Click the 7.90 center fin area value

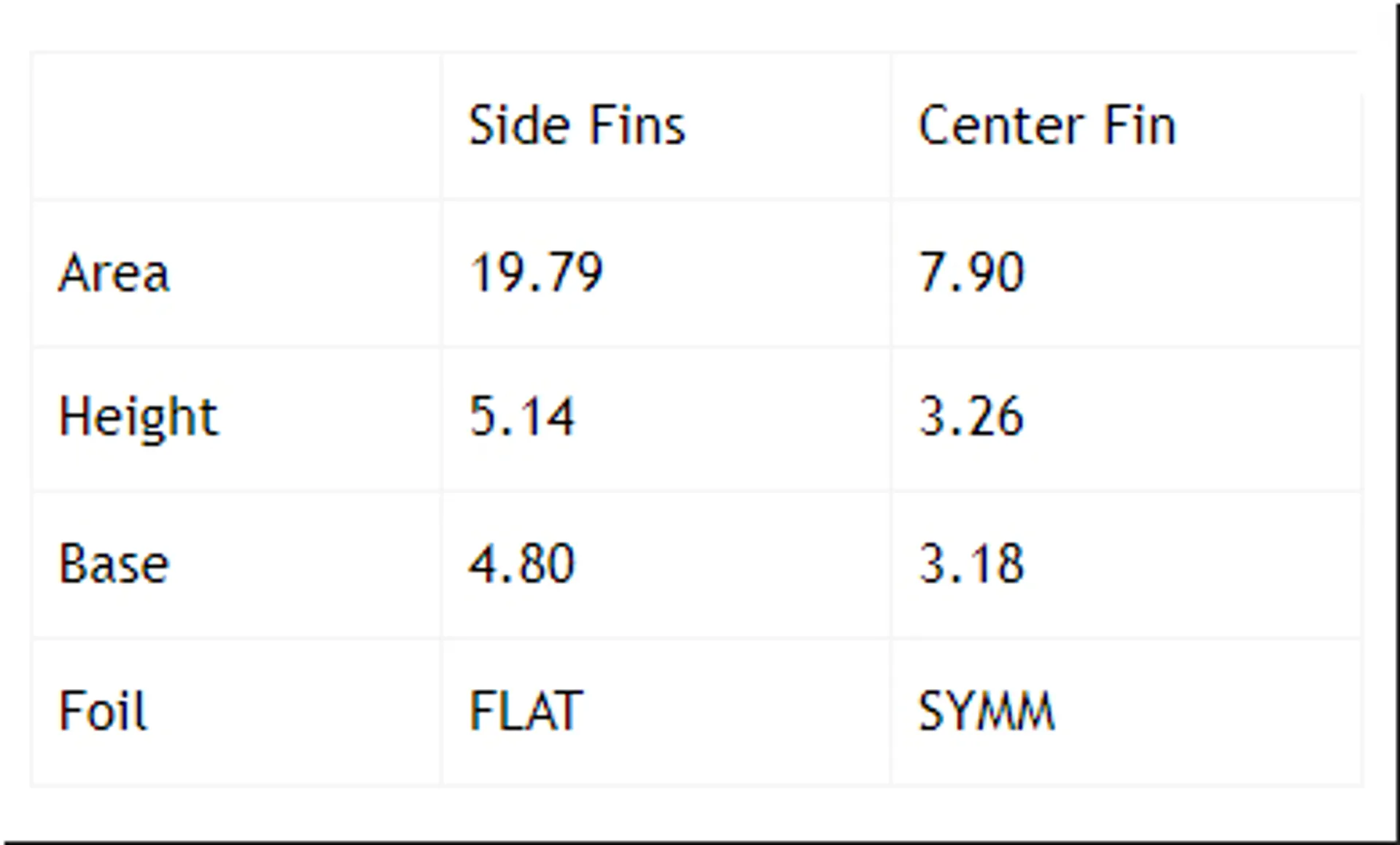(971, 273)
